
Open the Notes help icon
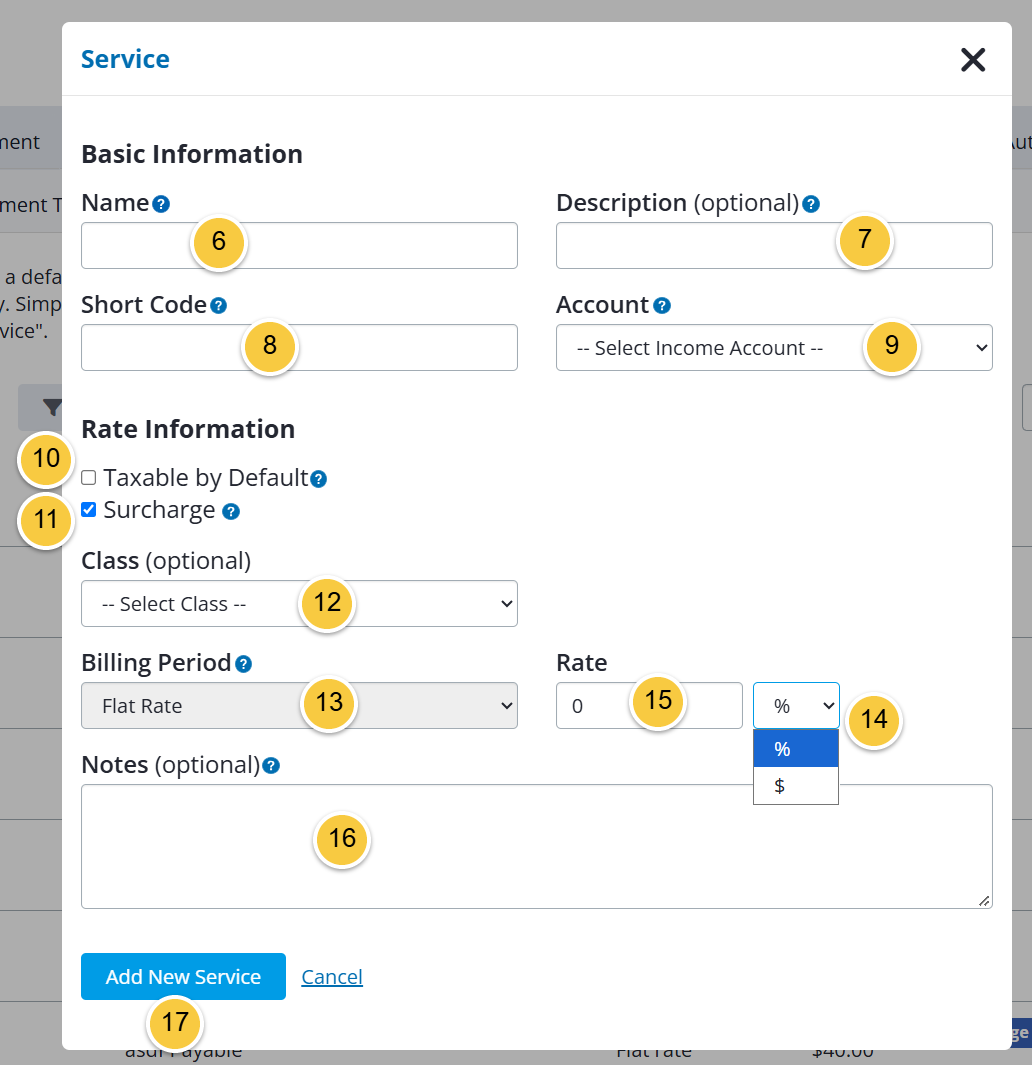click(271, 766)
